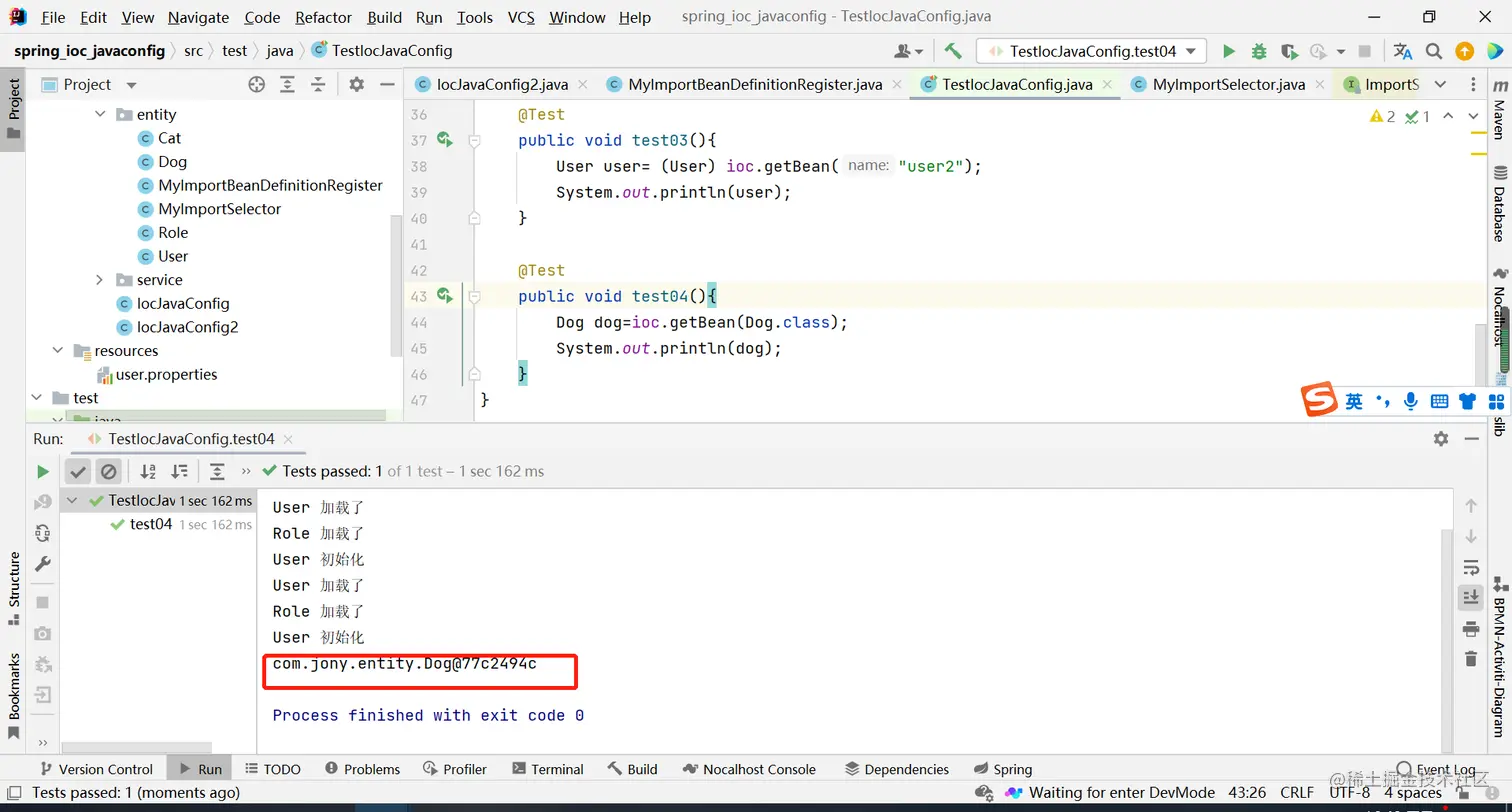Start debugging with the bug icon
Screen dimensions: 1512x812
tap(1259, 51)
